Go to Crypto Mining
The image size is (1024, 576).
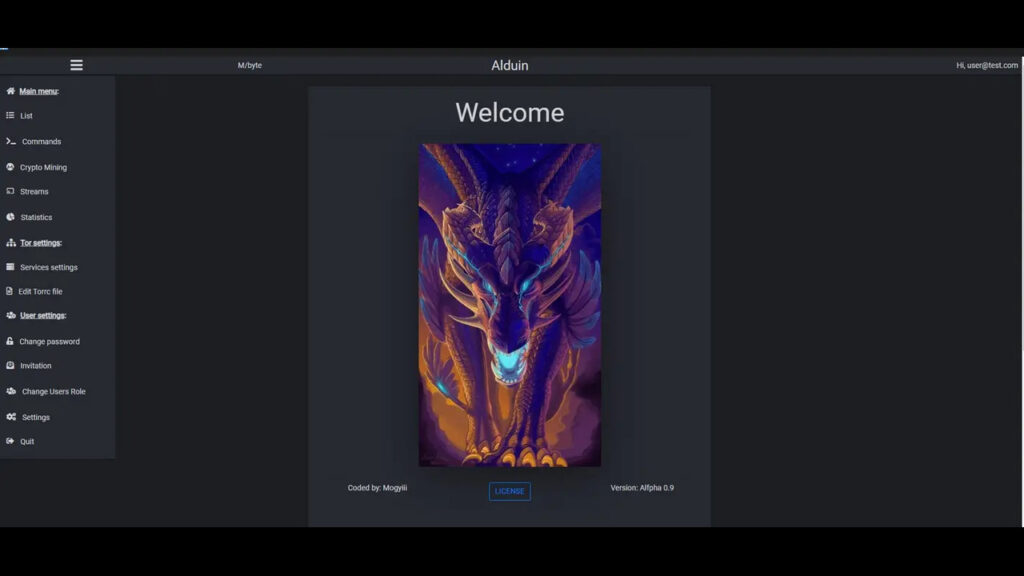[43, 167]
